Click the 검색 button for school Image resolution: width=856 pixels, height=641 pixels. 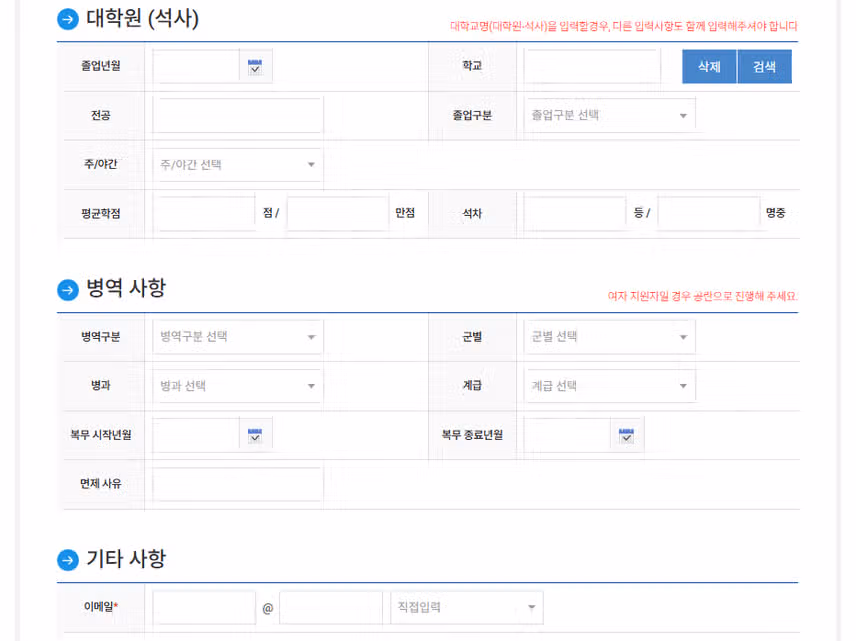764,67
